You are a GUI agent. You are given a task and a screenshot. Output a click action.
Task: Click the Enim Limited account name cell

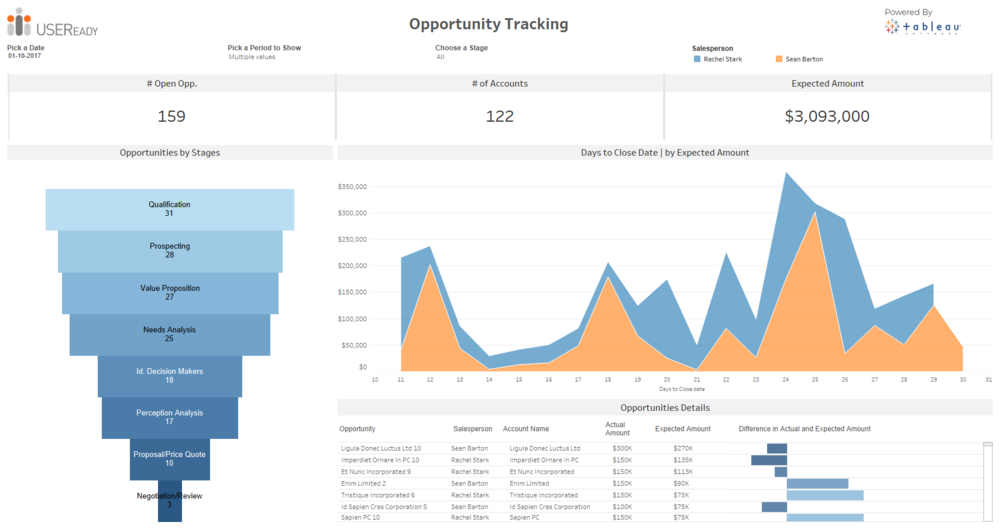click(529, 484)
